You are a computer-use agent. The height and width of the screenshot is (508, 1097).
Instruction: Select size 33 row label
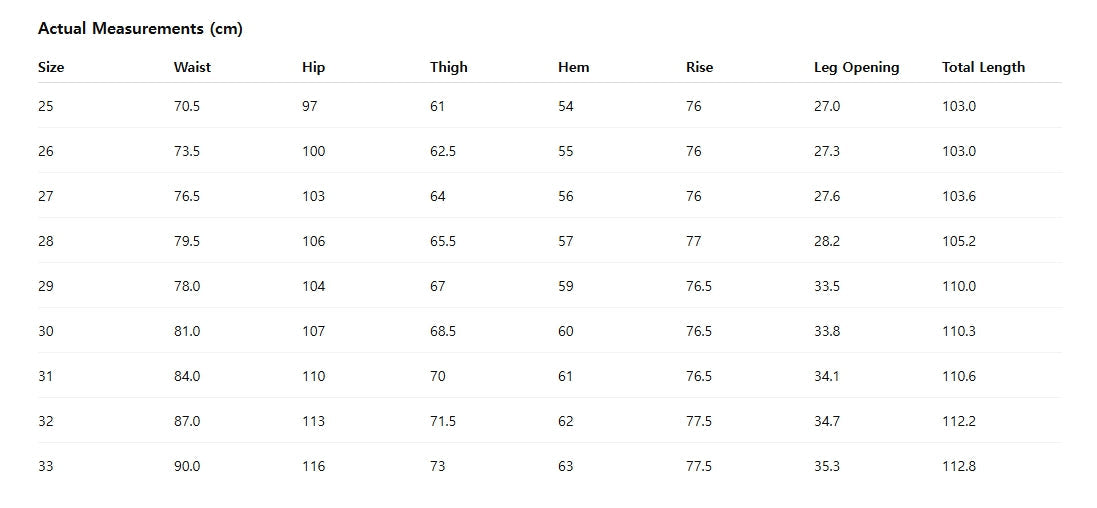pos(46,466)
